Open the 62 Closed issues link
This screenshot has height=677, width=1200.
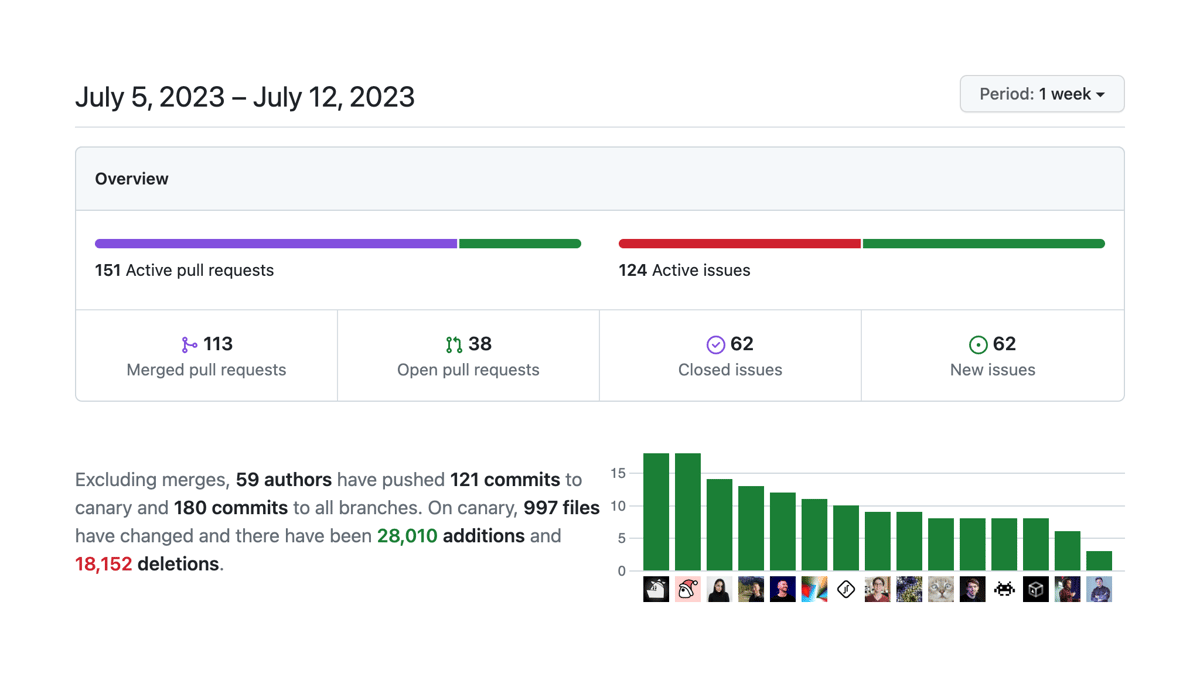pos(730,356)
